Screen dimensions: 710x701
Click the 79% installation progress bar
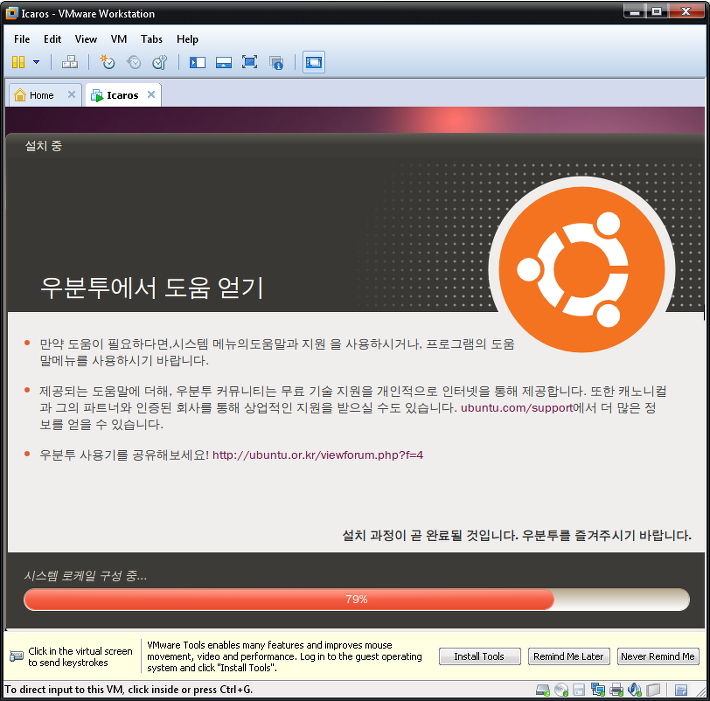(357, 600)
